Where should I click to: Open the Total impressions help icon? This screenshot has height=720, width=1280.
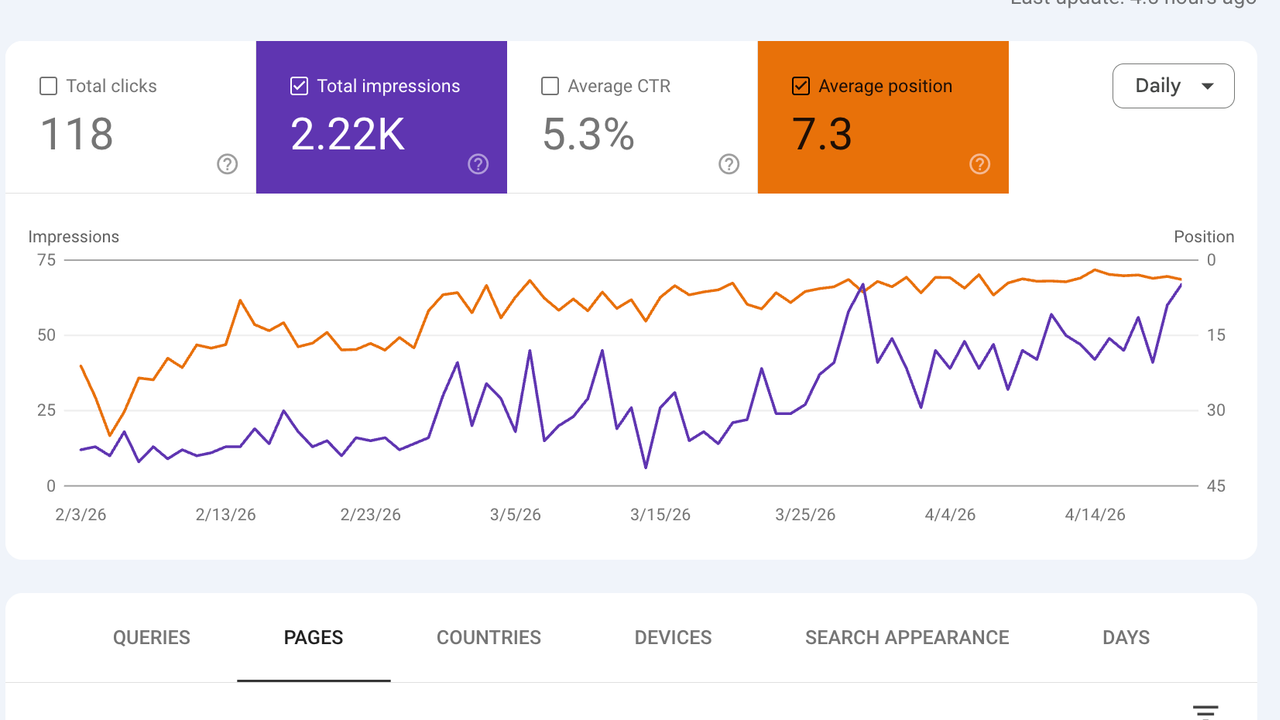tap(478, 164)
